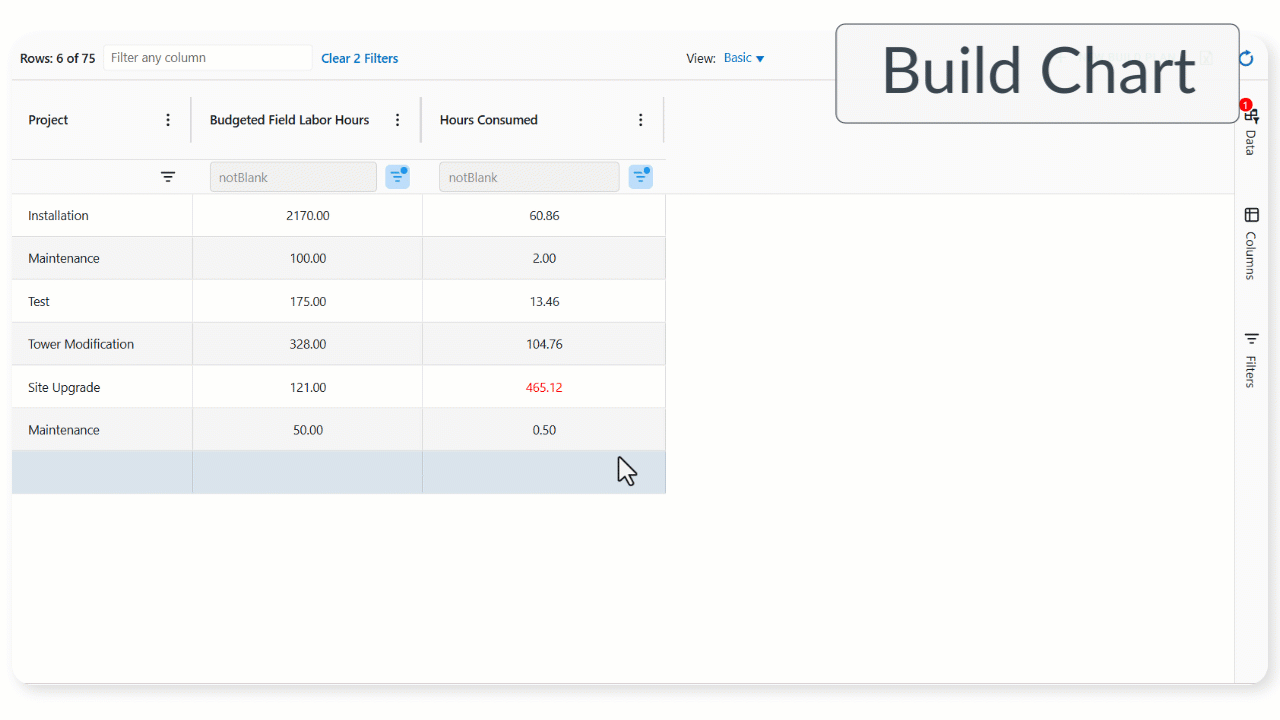Select the red 465.12 hours consumed cell
This screenshot has width=1280, height=720.
pos(544,387)
